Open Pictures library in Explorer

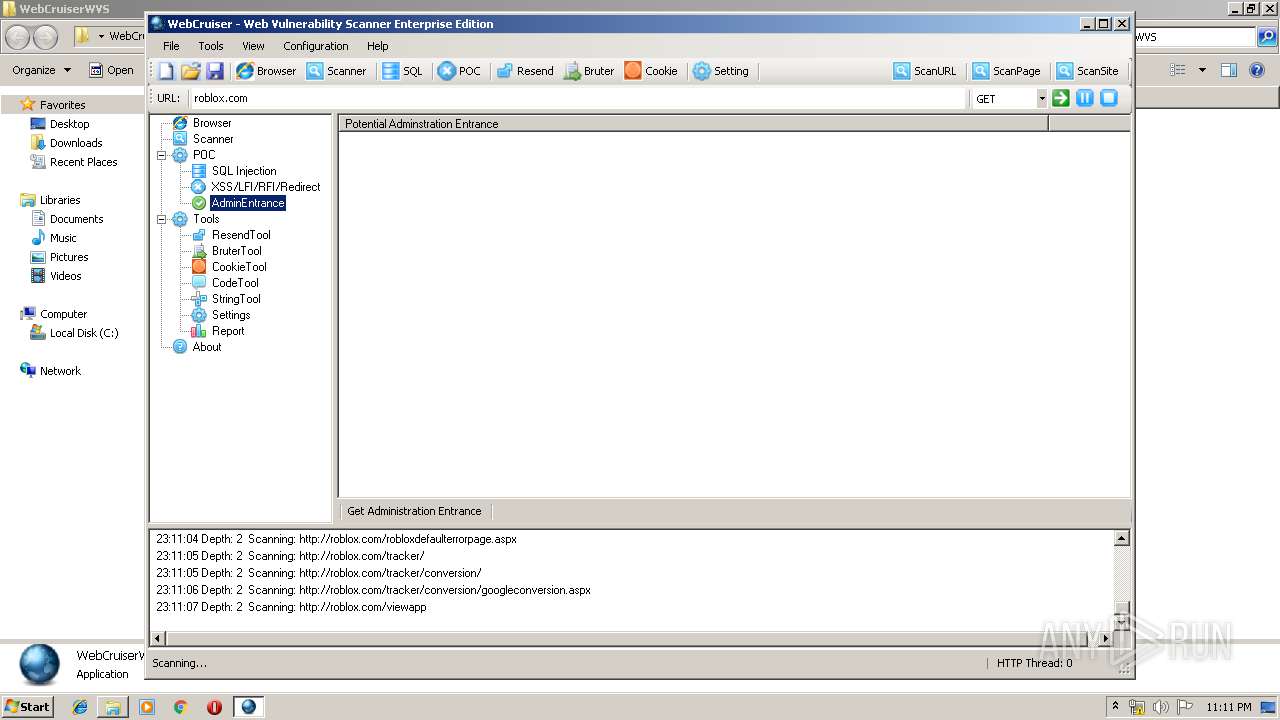pos(69,257)
